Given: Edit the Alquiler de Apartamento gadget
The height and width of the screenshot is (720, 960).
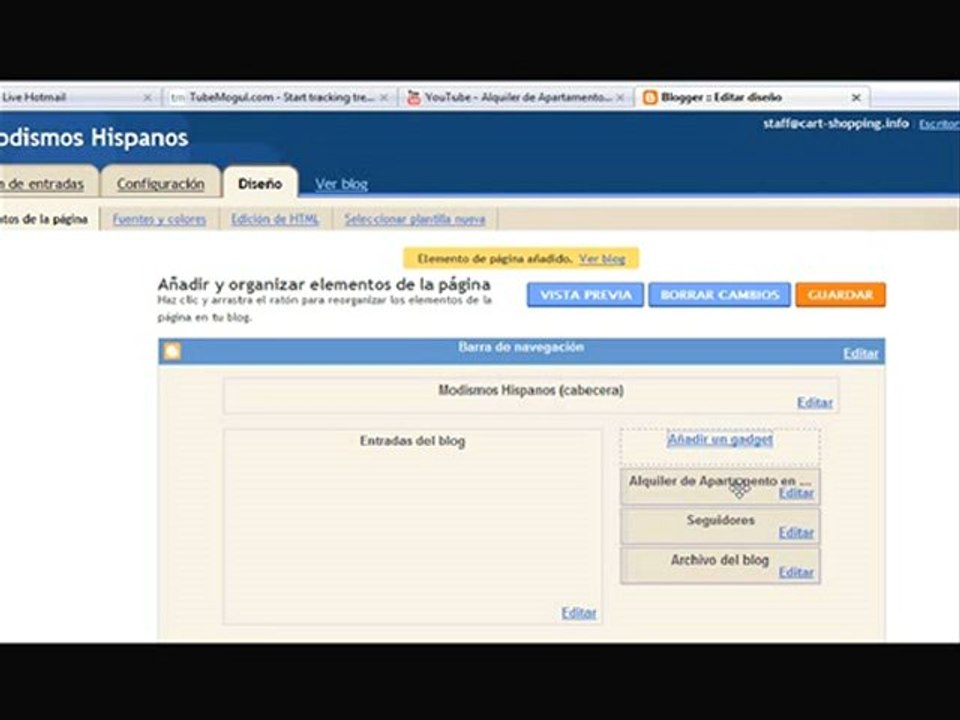Looking at the screenshot, I should [x=796, y=493].
